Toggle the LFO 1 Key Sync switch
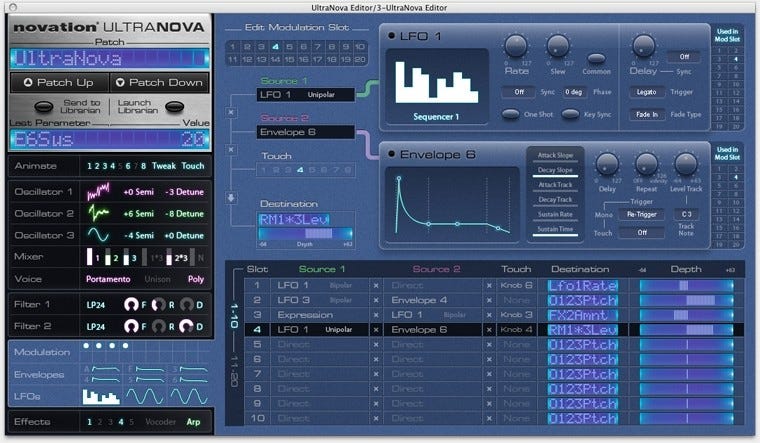This screenshot has height=443, width=760. 570,115
